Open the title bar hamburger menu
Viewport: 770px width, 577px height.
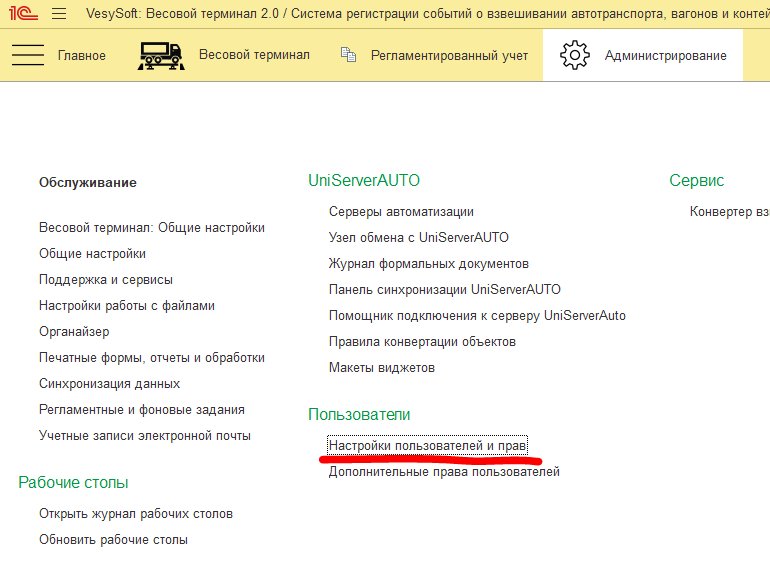pos(58,14)
